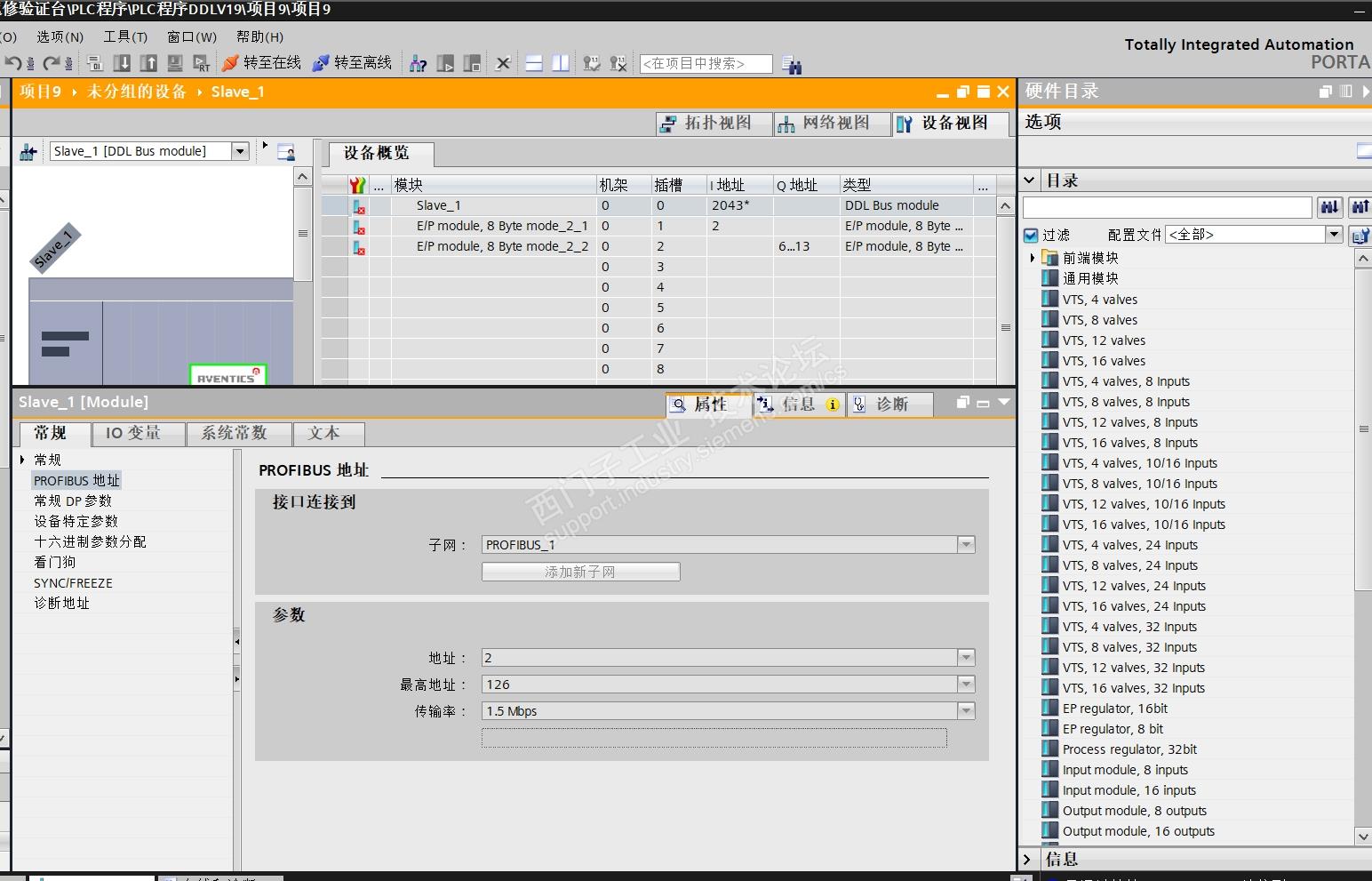Open the Slave_1 device selector dropdown
The height and width of the screenshot is (881, 1372).
[x=240, y=151]
